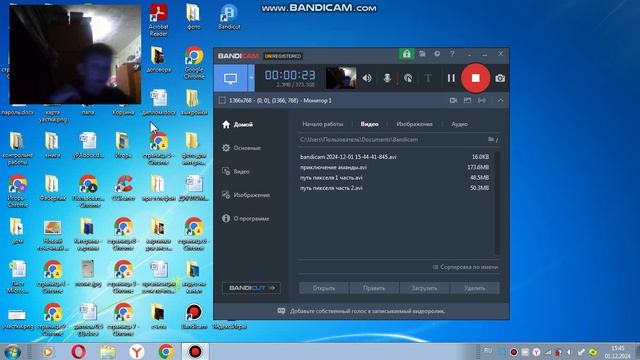
Task: Open Yandex Browser from the taskbar
Action: 137,351
